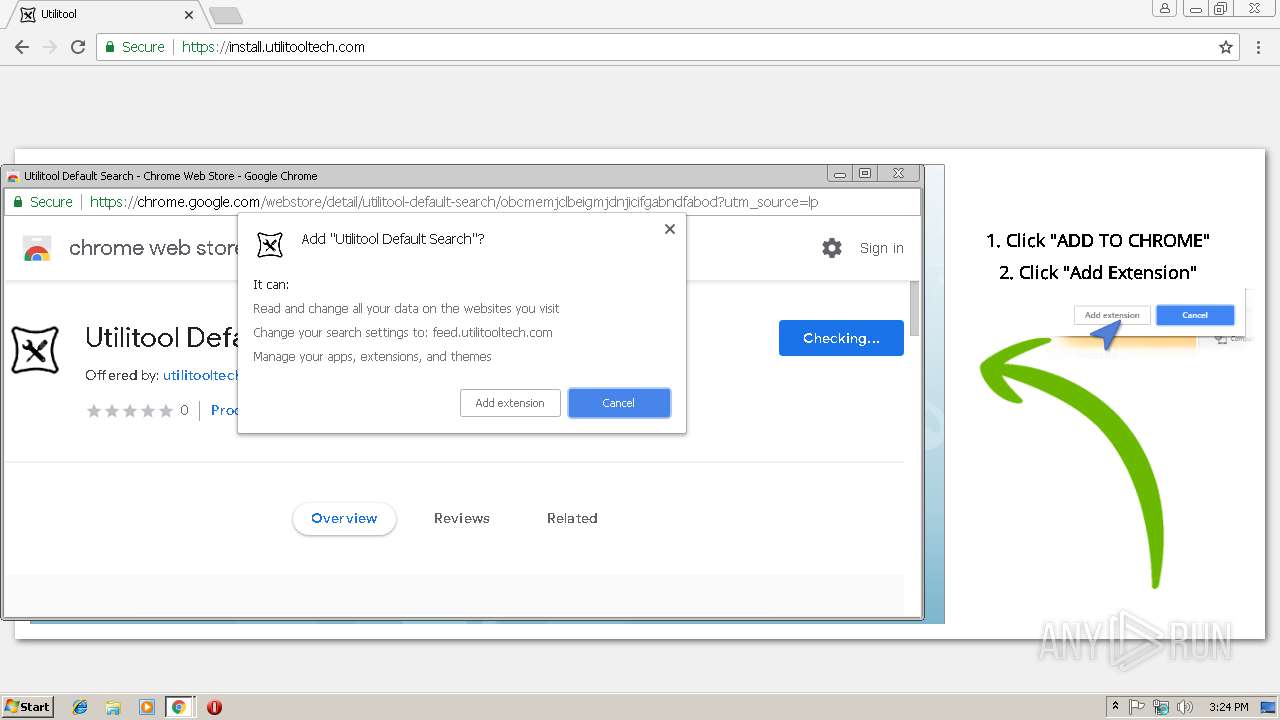The height and width of the screenshot is (720, 1280).
Task: Click the Chrome icon in taskbar
Action: pos(179,707)
